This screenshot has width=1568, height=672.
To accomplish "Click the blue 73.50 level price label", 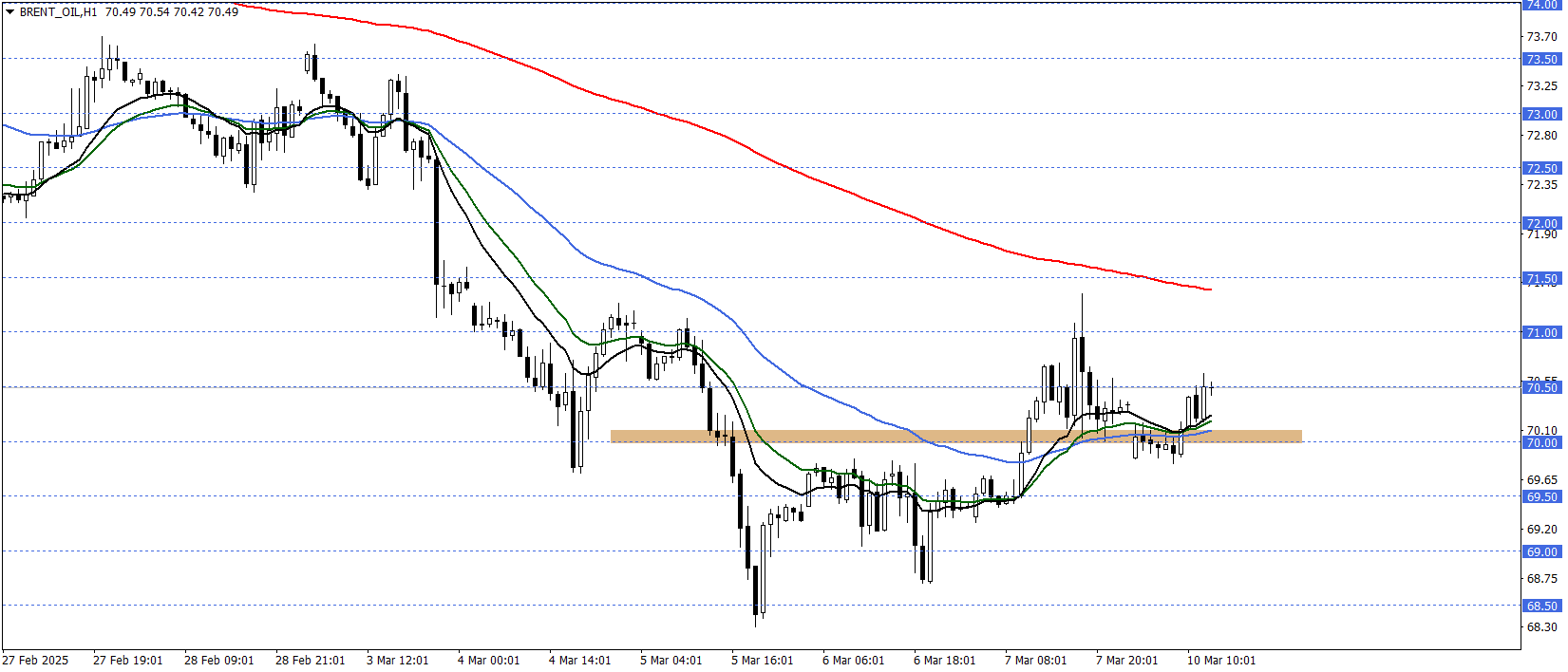I will tap(1541, 59).
